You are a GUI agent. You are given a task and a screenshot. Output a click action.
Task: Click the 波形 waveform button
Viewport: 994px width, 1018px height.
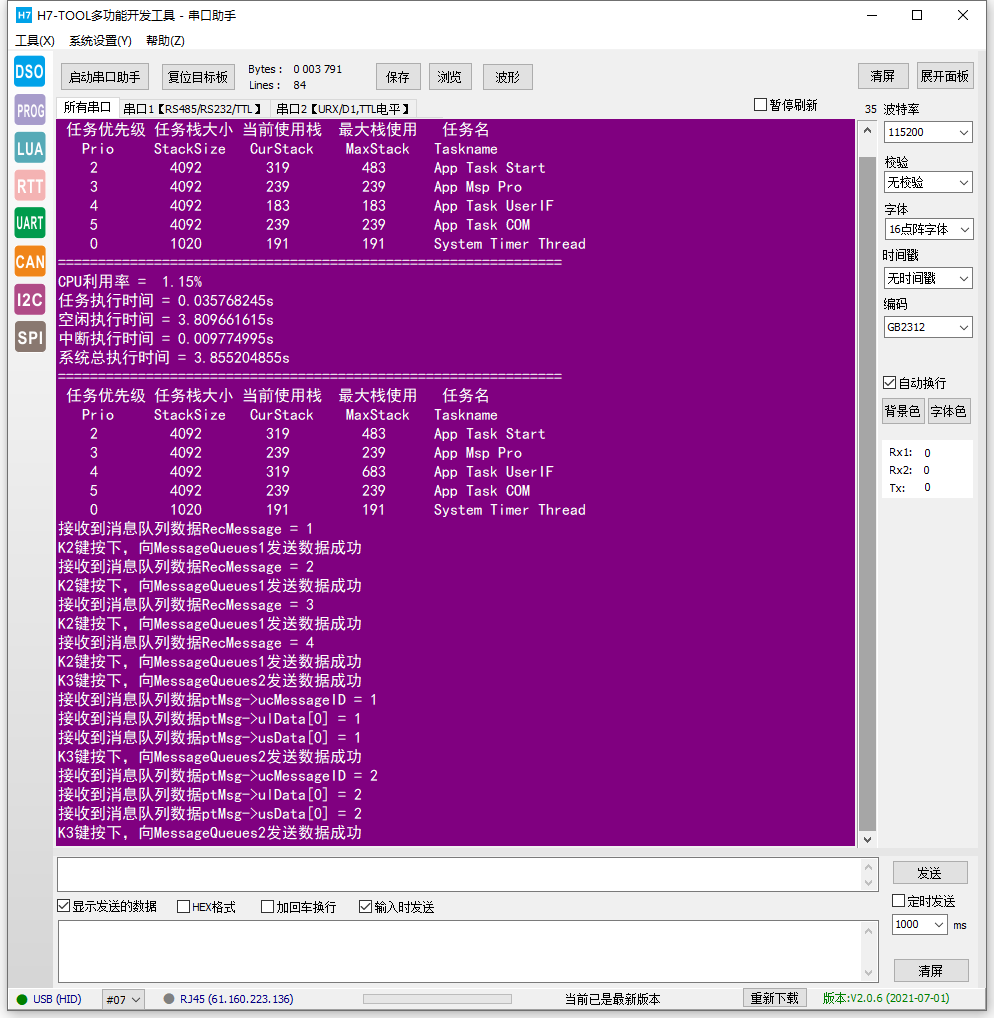(x=508, y=77)
